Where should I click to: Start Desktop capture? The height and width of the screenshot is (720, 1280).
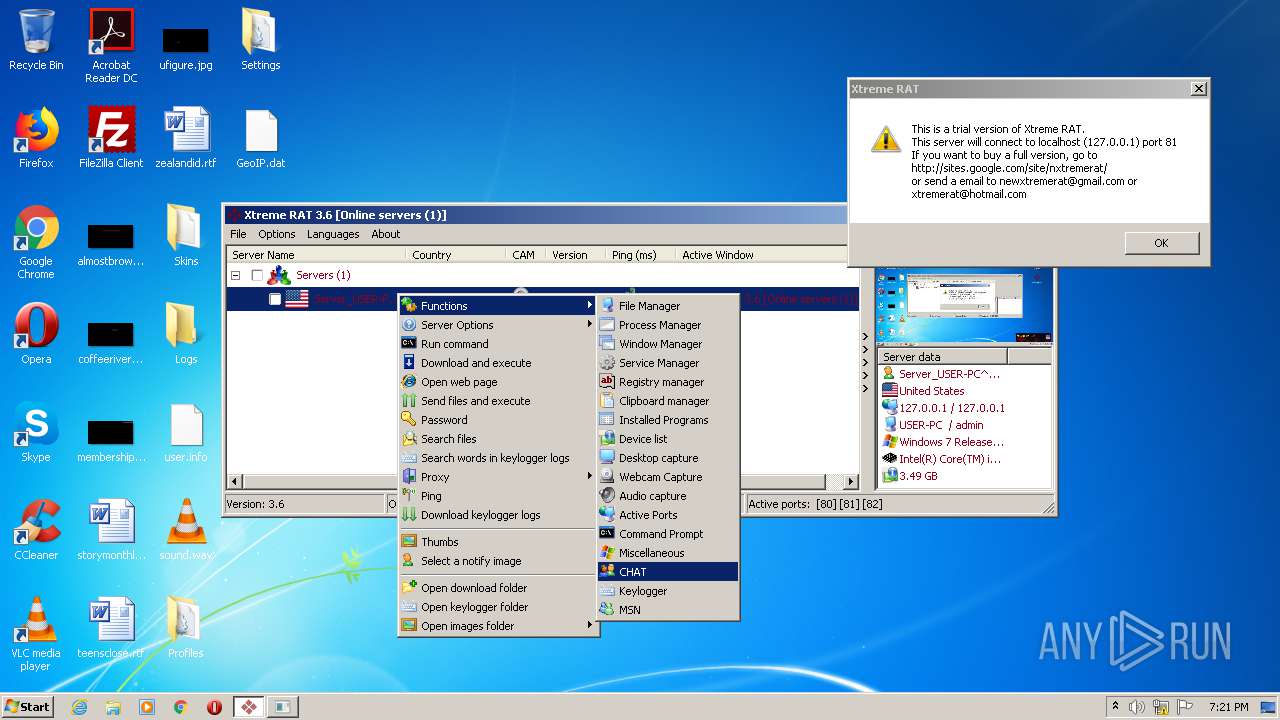click(668, 458)
